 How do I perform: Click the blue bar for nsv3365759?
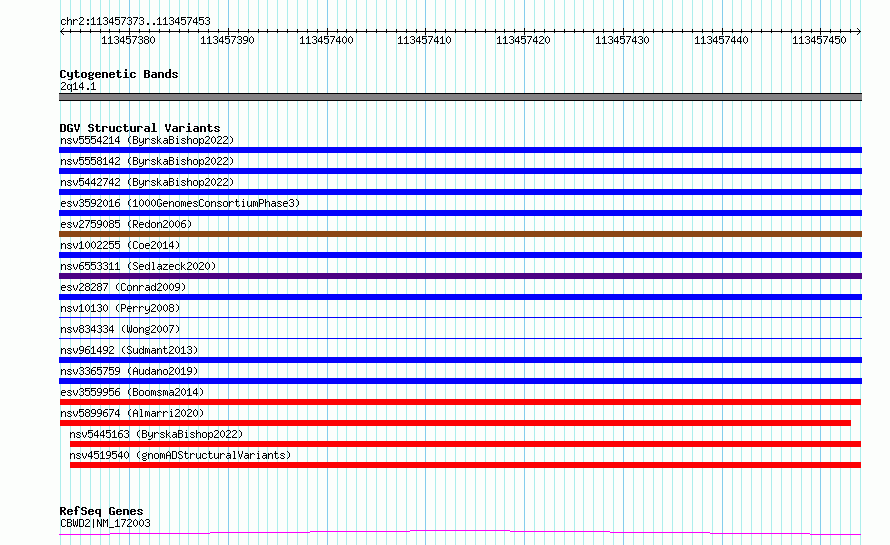click(x=460, y=381)
